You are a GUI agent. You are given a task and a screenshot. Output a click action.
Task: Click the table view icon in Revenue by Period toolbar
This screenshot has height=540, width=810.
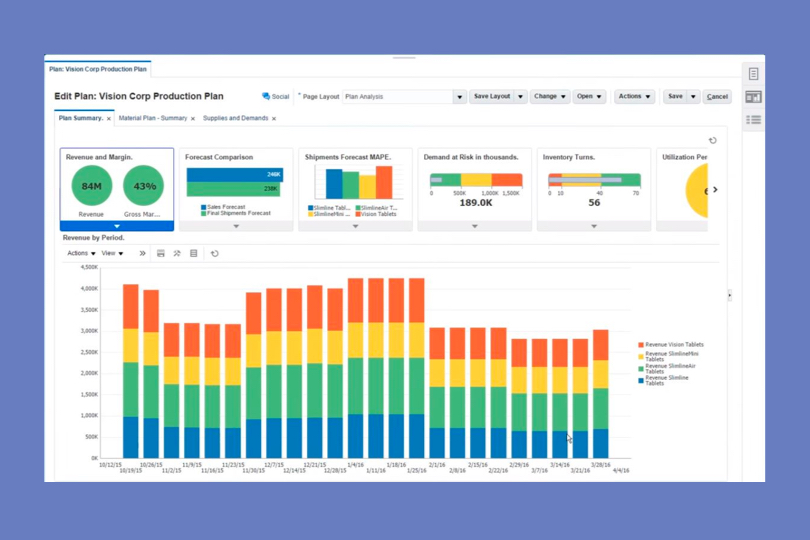pos(194,253)
